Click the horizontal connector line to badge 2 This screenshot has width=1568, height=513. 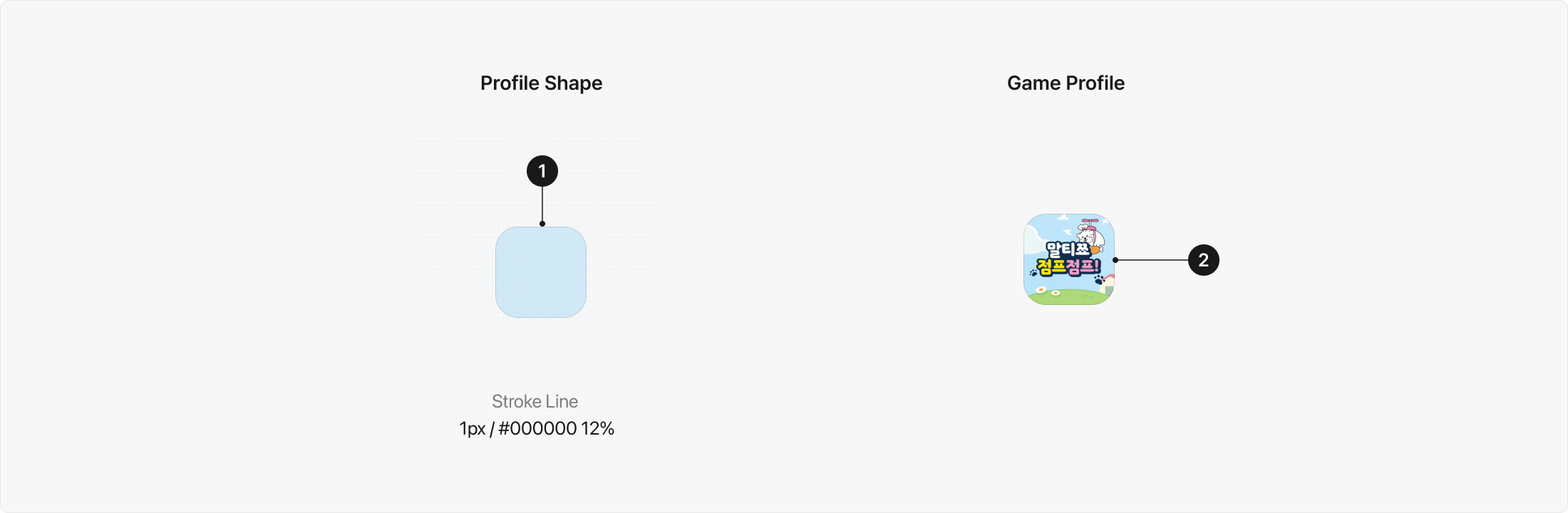click(x=1152, y=260)
